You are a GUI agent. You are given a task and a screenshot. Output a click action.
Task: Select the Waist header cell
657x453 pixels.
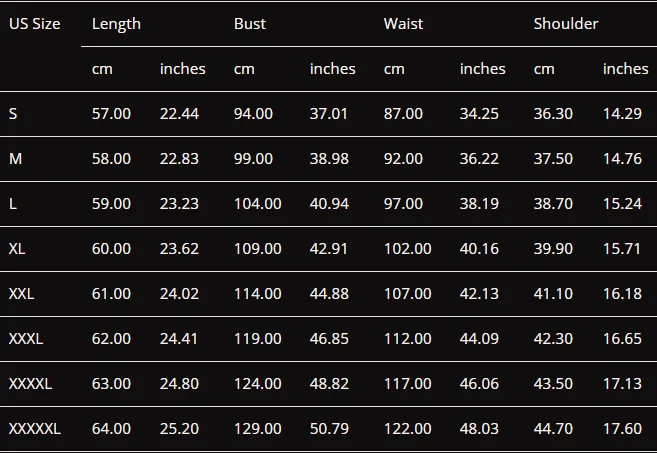(403, 24)
